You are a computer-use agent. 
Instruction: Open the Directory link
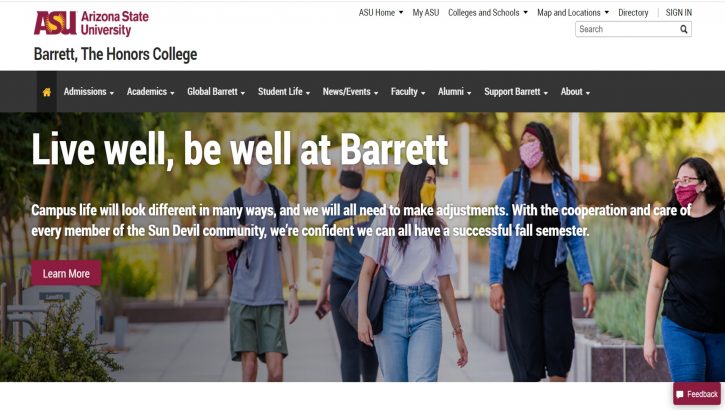[x=633, y=12]
